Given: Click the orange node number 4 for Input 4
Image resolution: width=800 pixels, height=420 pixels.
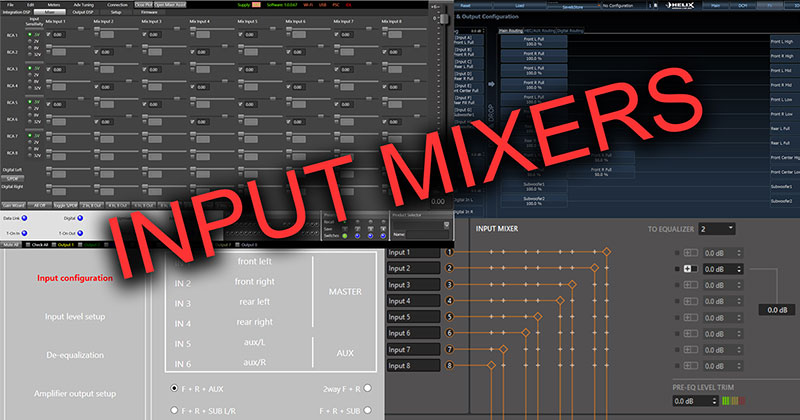Looking at the screenshot, I should pos(449,301).
